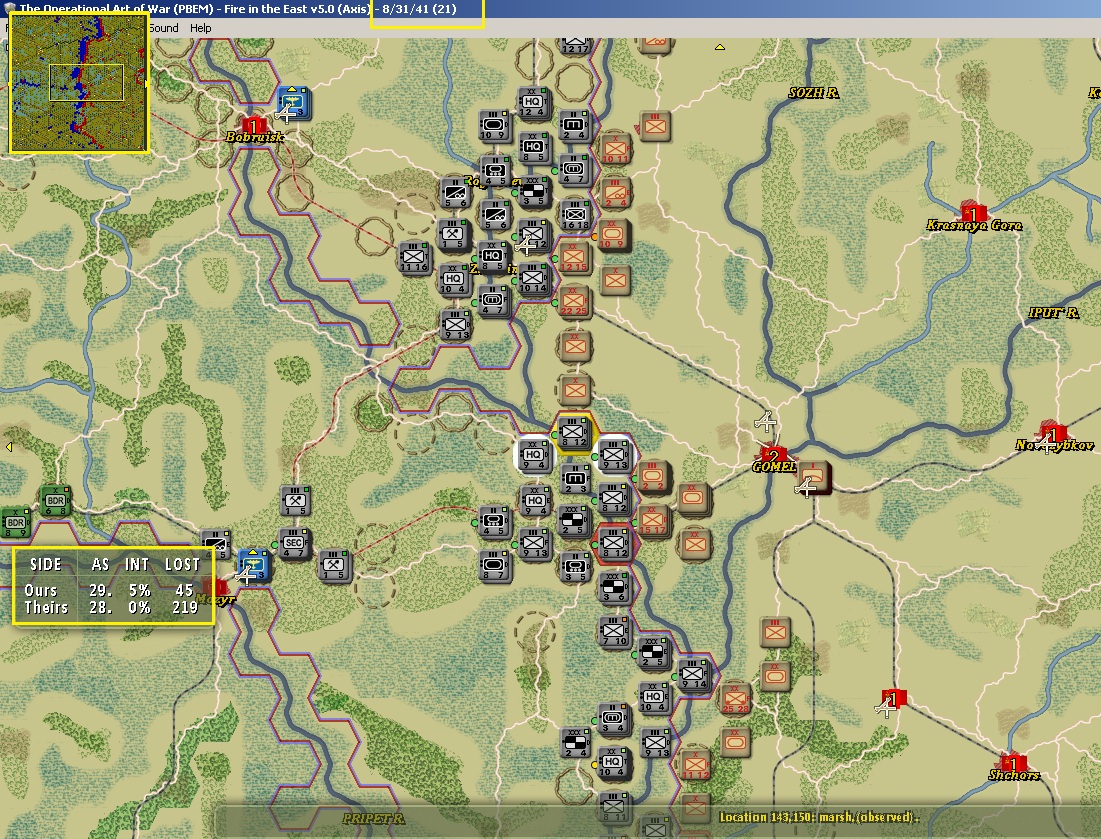The height and width of the screenshot is (839, 1101).
Task: Select the white-highlighted HQ 9-4 unit
Action: (534, 454)
